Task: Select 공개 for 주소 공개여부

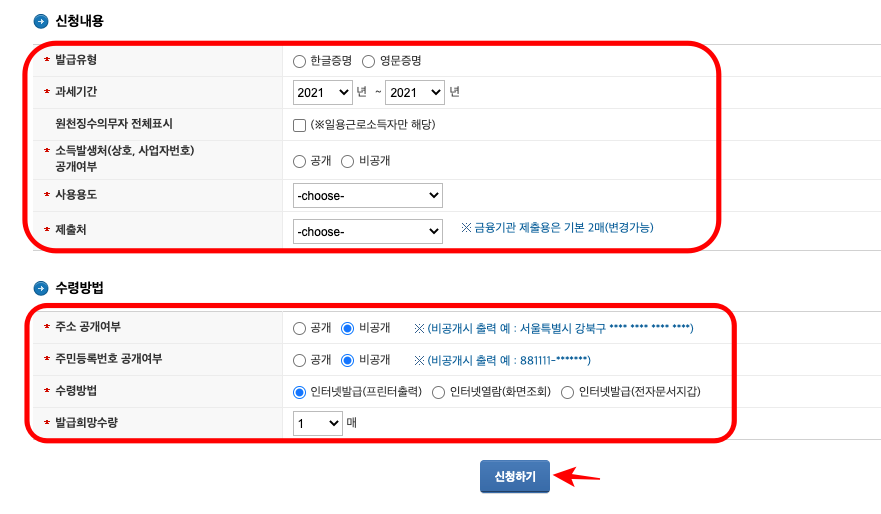Action: (x=299, y=329)
